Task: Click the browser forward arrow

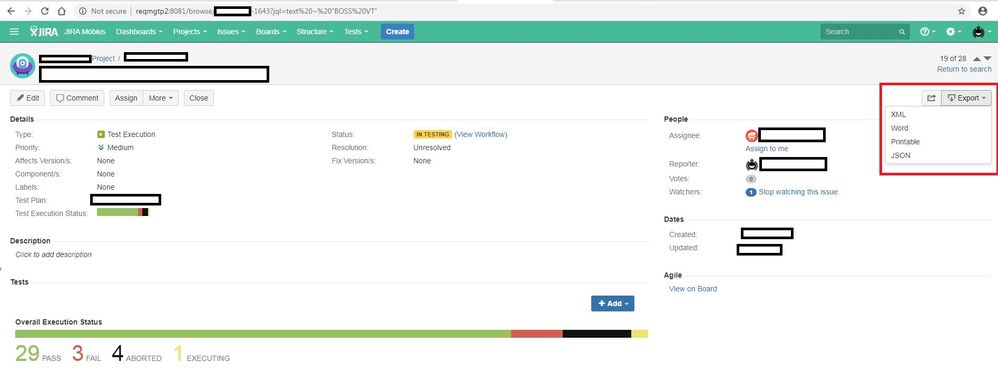Action: 28,11
